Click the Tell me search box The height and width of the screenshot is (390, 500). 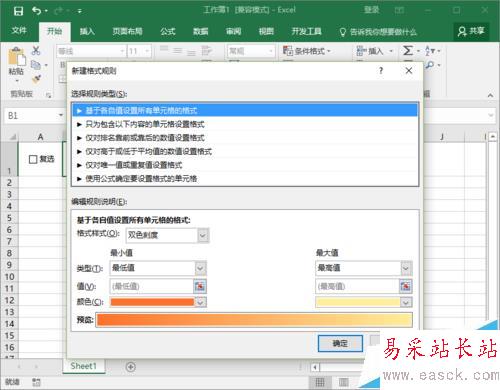point(378,32)
